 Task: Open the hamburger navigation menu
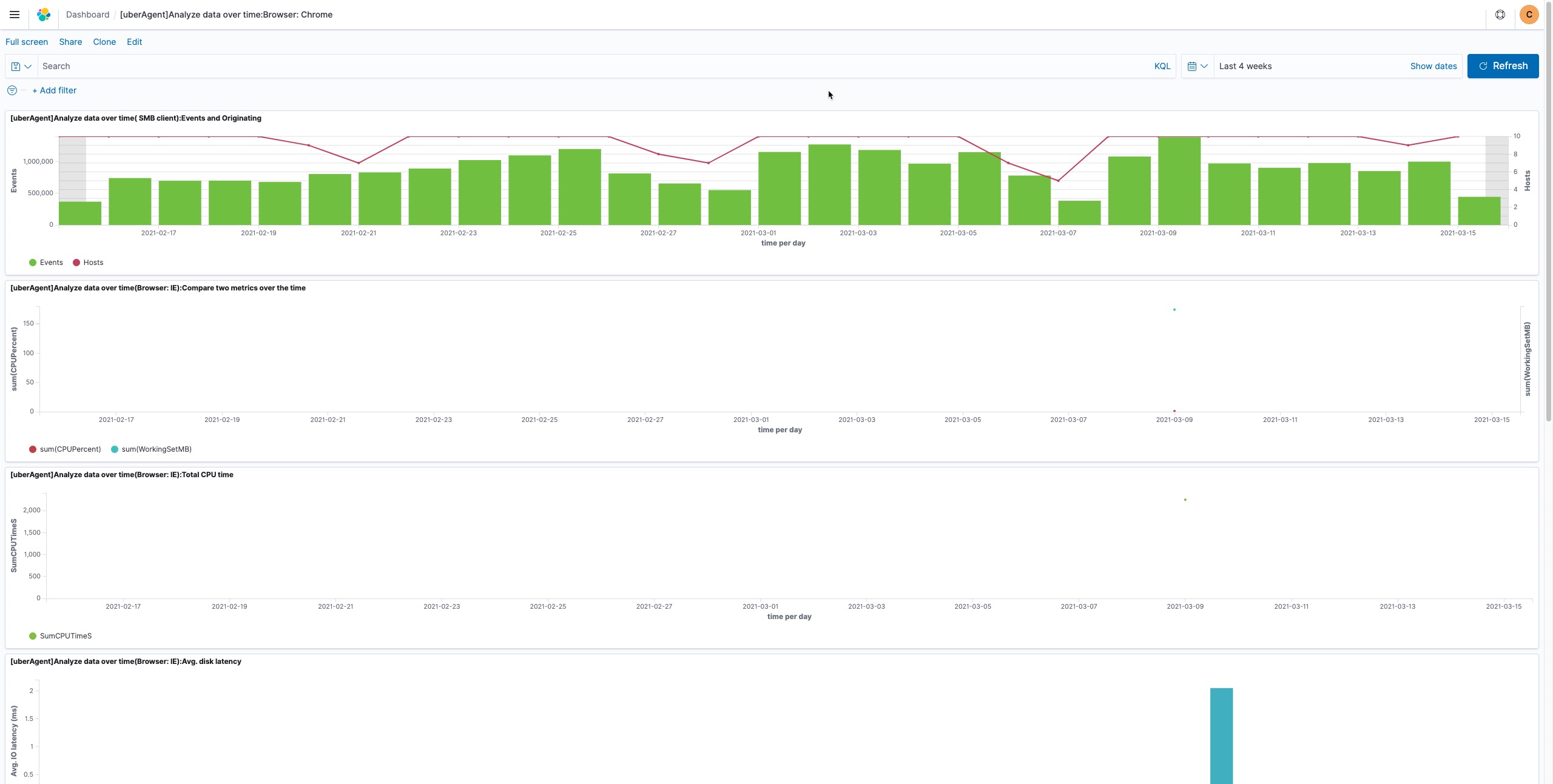(x=15, y=15)
